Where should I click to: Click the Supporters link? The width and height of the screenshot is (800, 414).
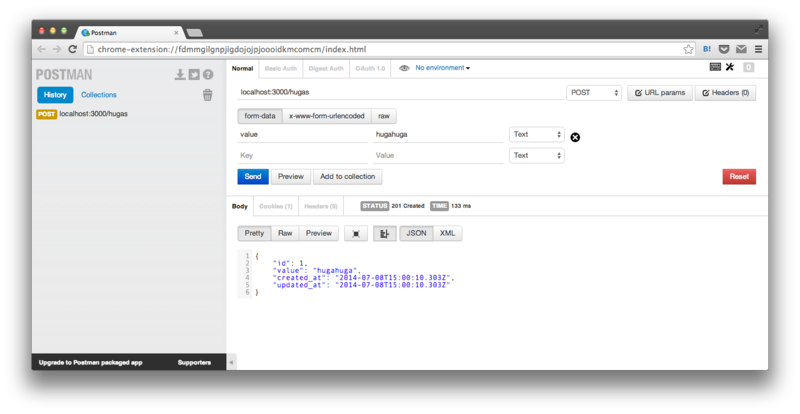(194, 362)
